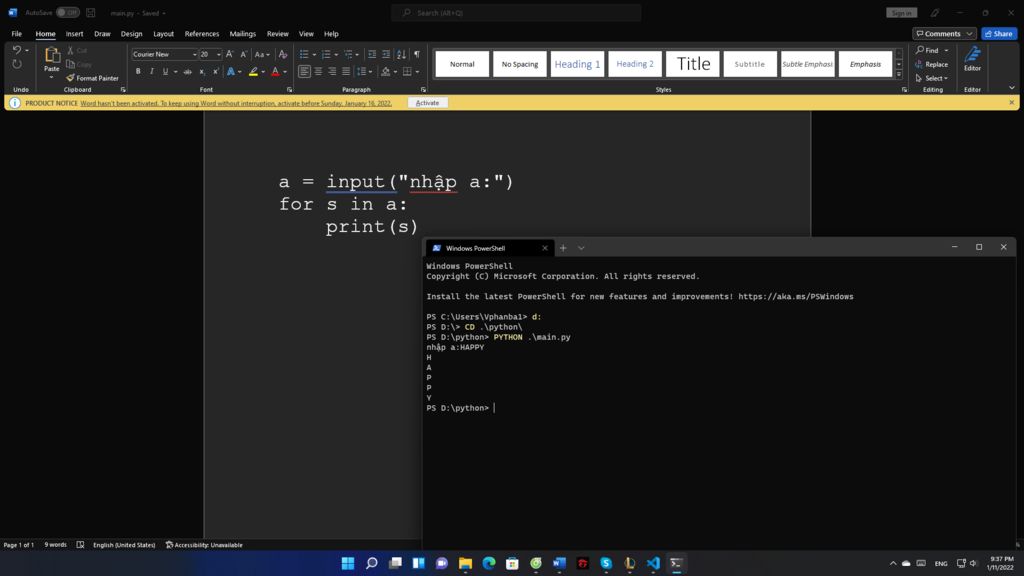Click the Redo icon
This screenshot has height=576, width=1024.
pos(17,64)
